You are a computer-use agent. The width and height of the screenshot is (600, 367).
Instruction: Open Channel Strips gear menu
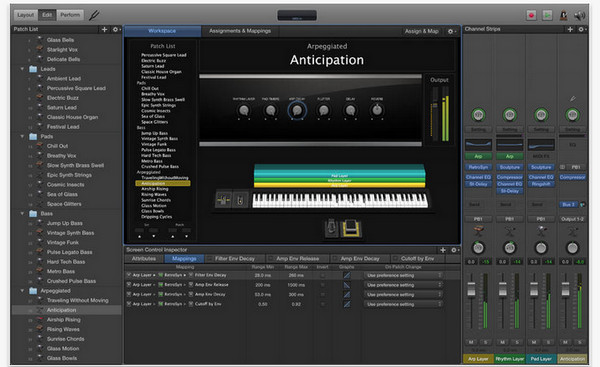pyautogui.click(x=581, y=29)
